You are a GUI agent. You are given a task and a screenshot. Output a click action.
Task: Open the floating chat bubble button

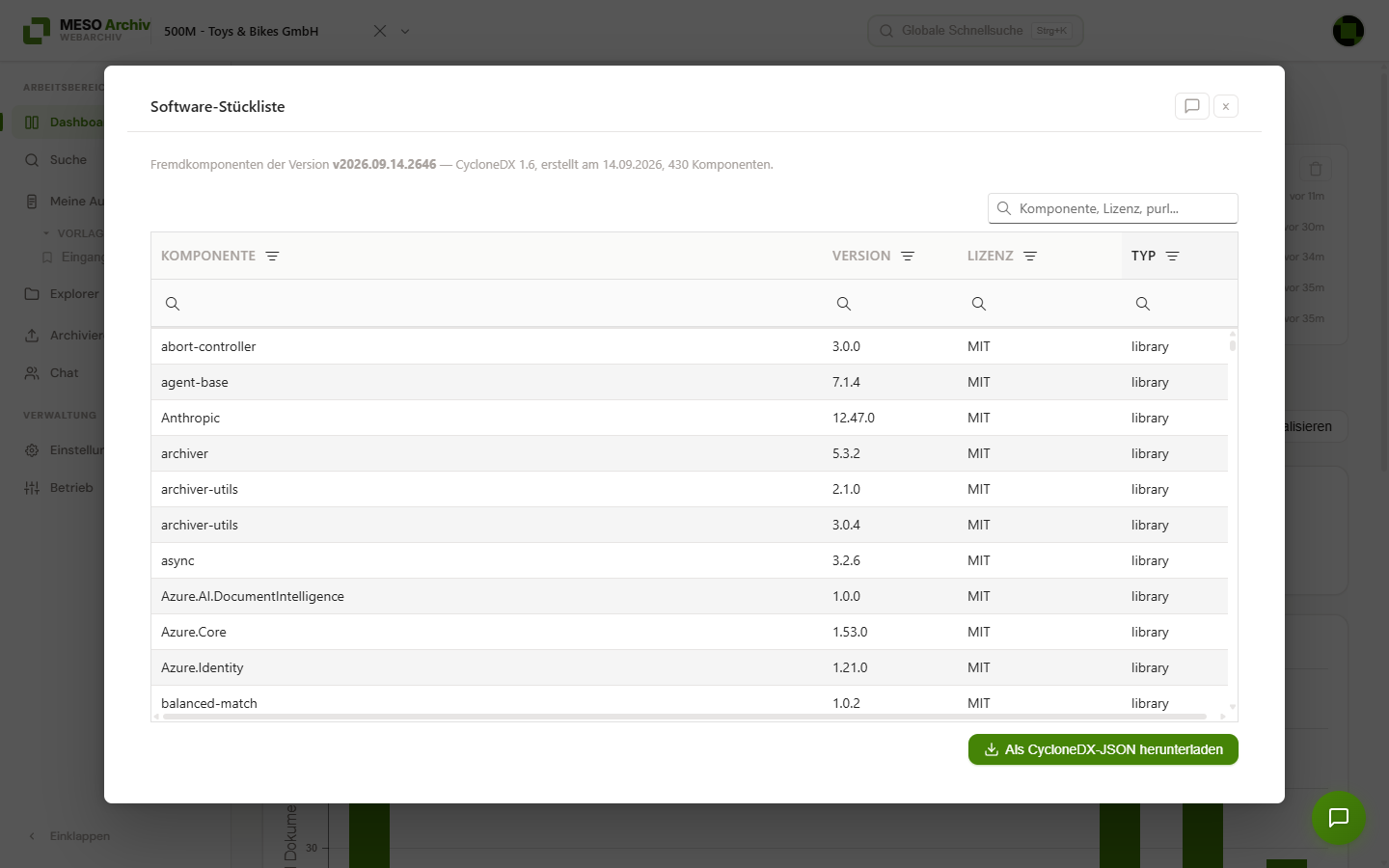click(x=1339, y=818)
